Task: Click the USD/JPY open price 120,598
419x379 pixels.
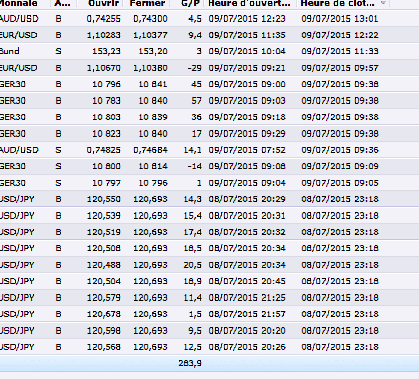Action: point(104,331)
